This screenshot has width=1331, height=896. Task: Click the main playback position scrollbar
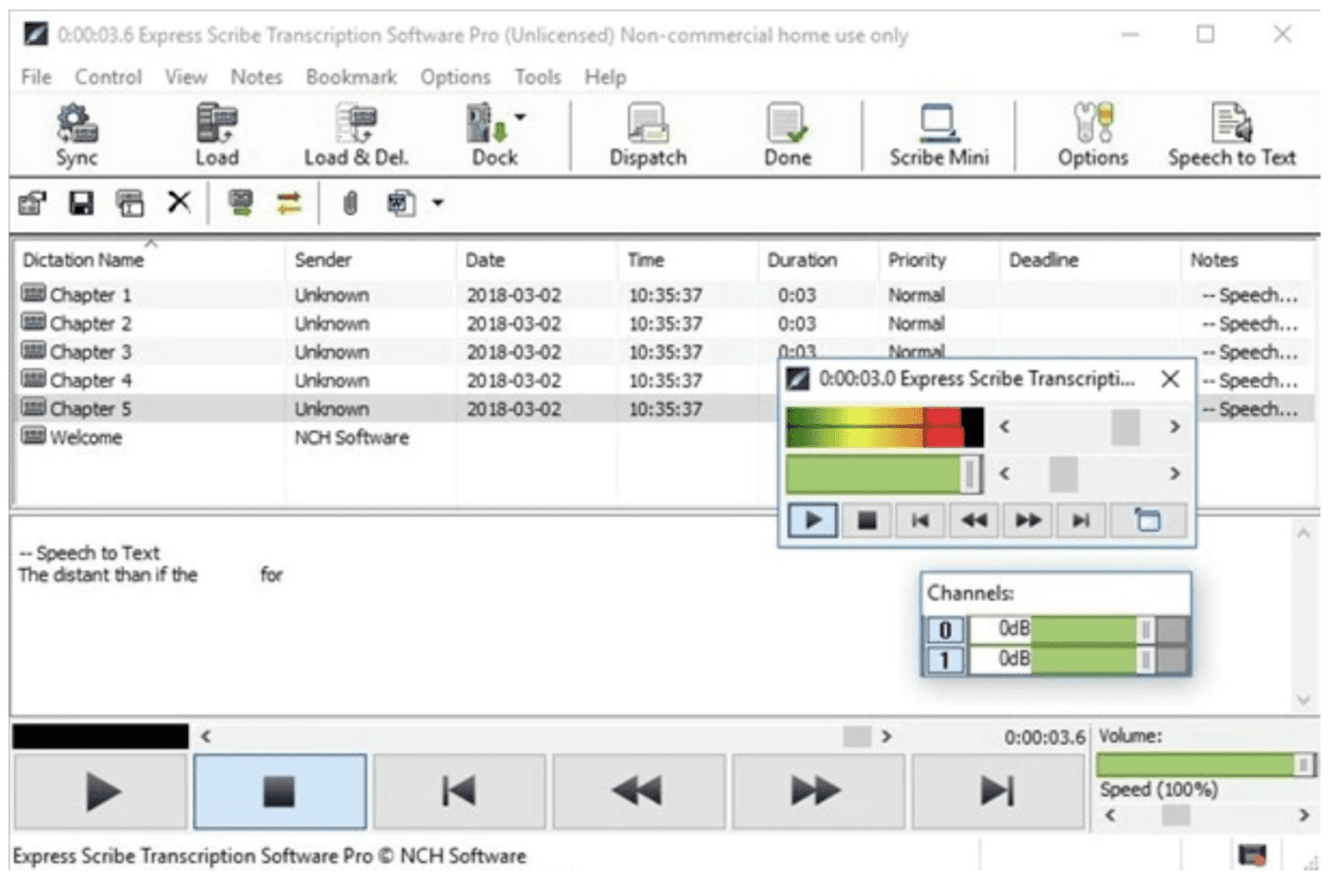click(x=545, y=737)
